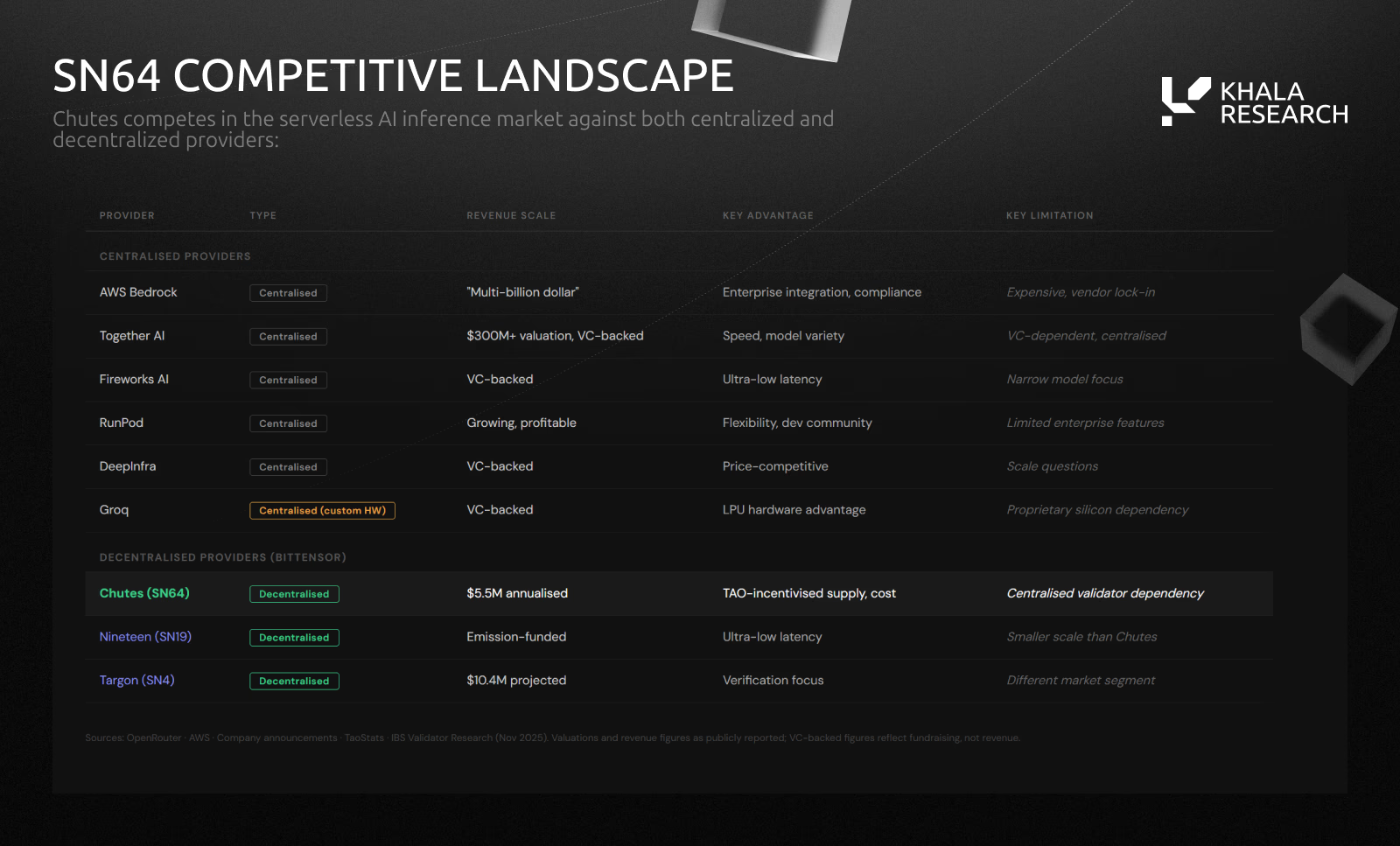Click the Decentralised badge for Targon
The image size is (1400, 846).
(x=294, y=682)
